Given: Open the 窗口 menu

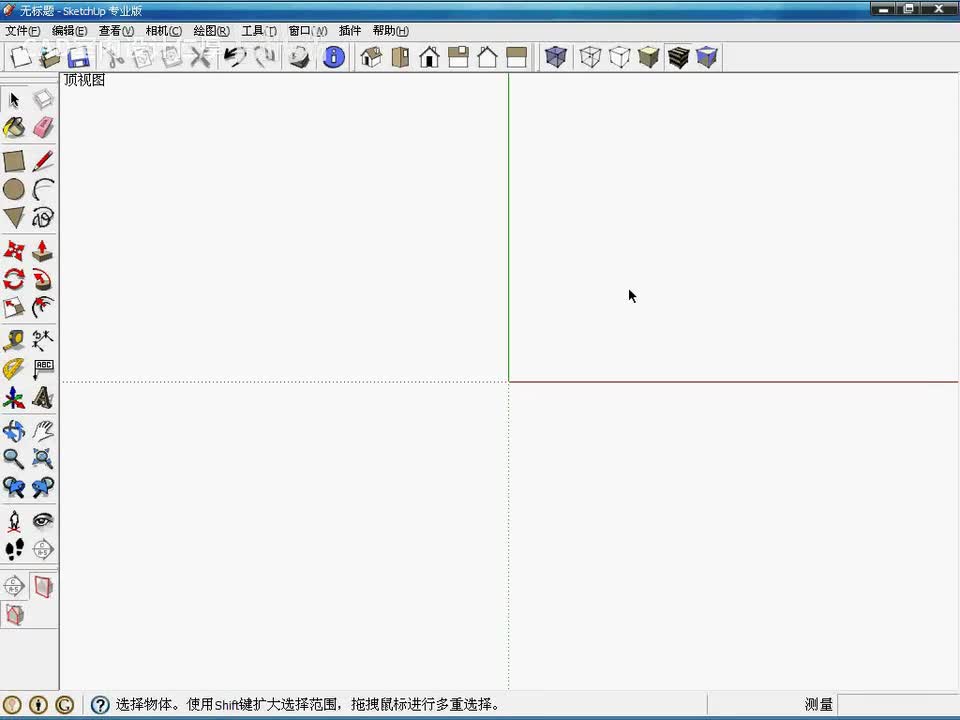Looking at the screenshot, I should pyautogui.click(x=307, y=31).
